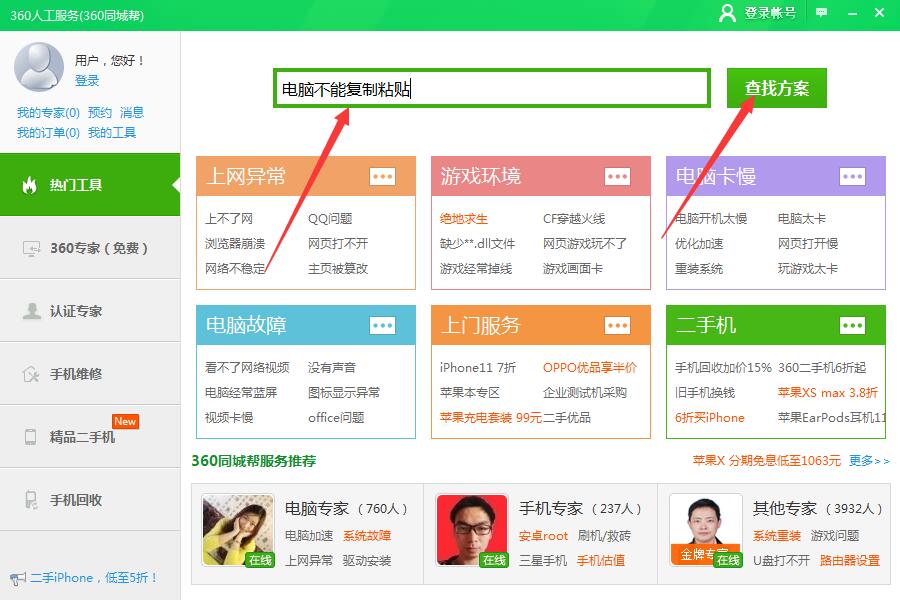Image resolution: width=900 pixels, height=600 pixels.
Task: Open 苹果X 分期免息低至1063元 promo
Action: [x=767, y=460]
